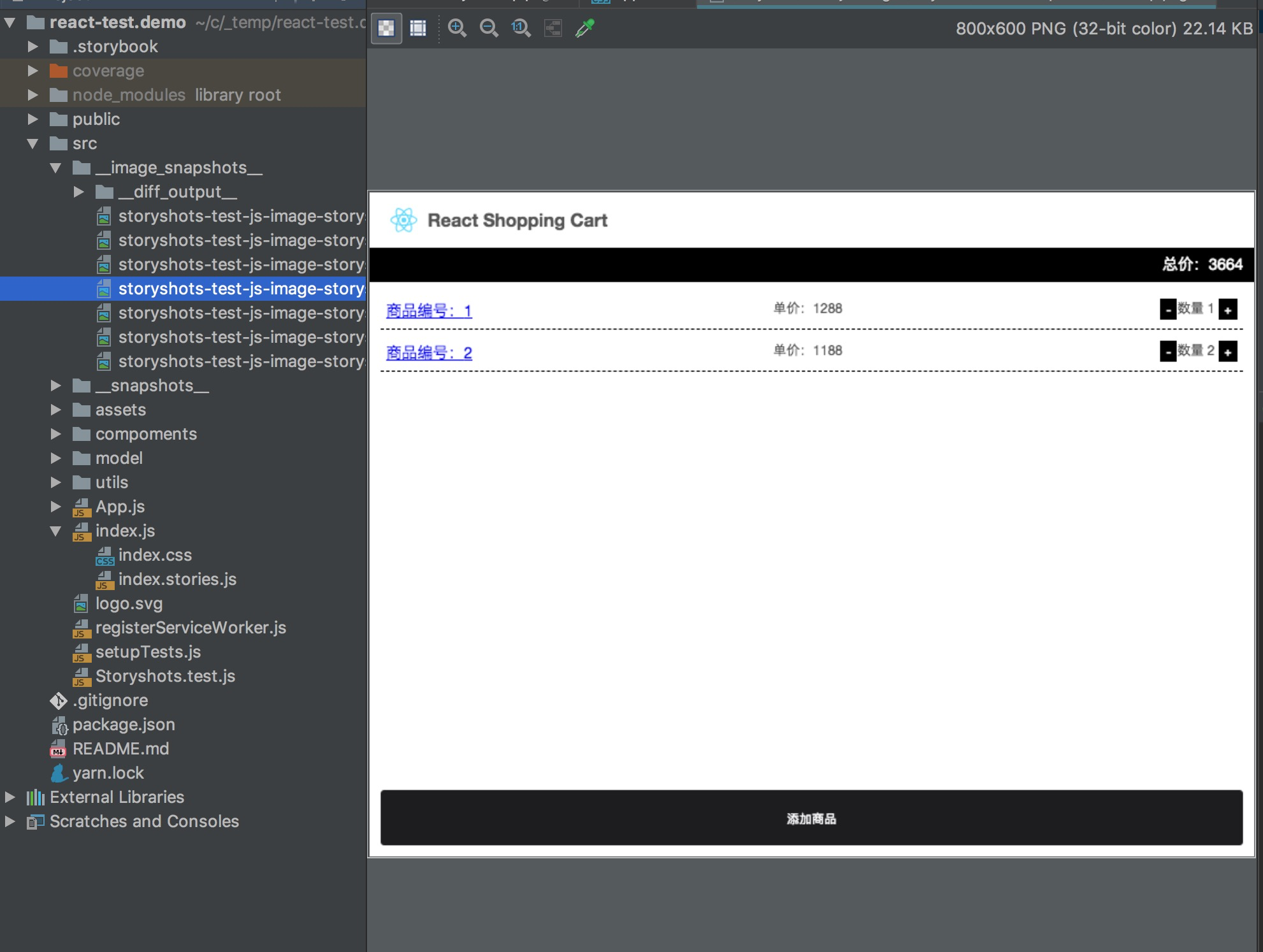Toggle the grid display icon
Screen dimensions: 1263x952
(x=418, y=28)
